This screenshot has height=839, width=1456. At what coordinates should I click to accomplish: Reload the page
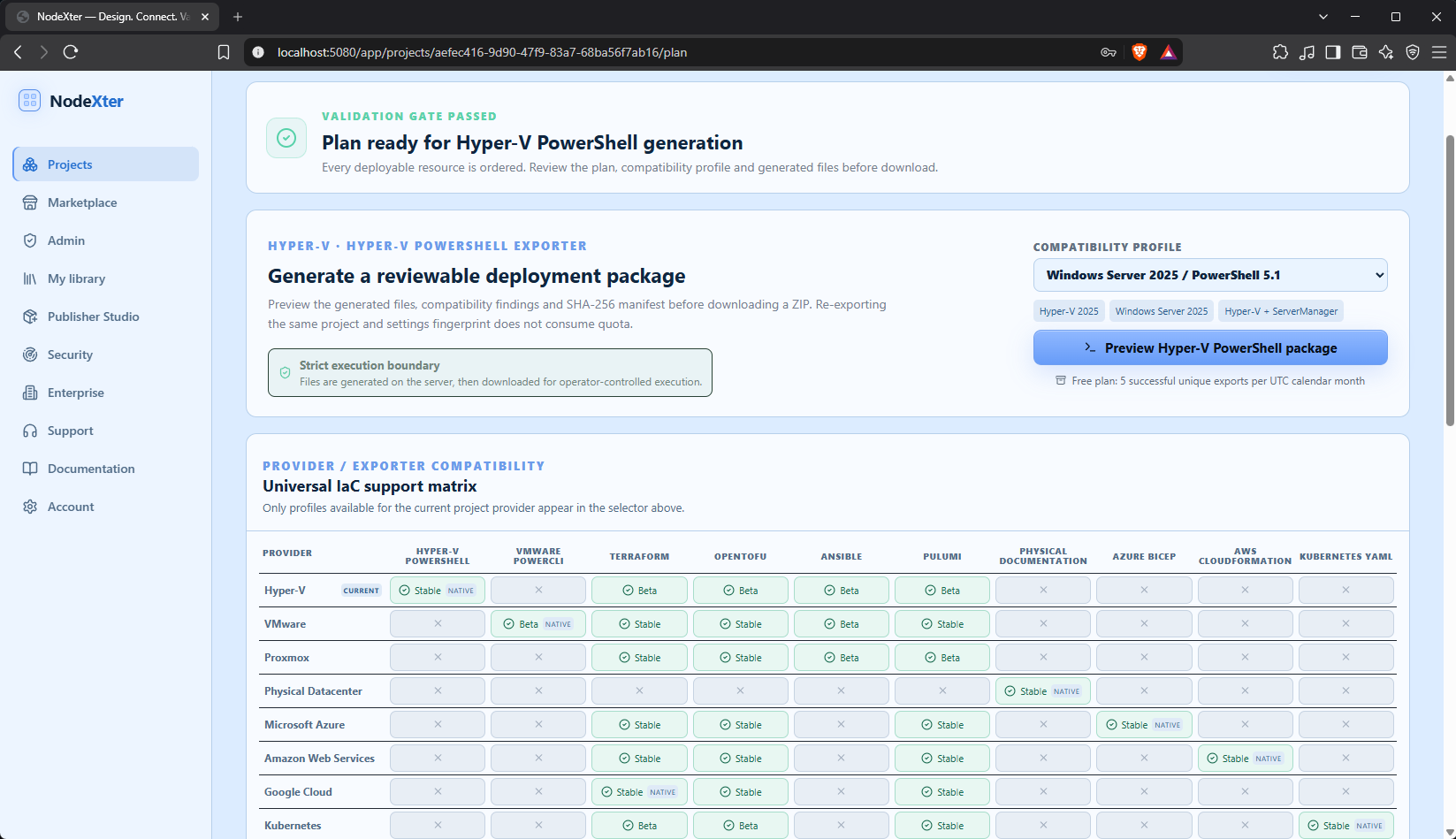[71, 52]
